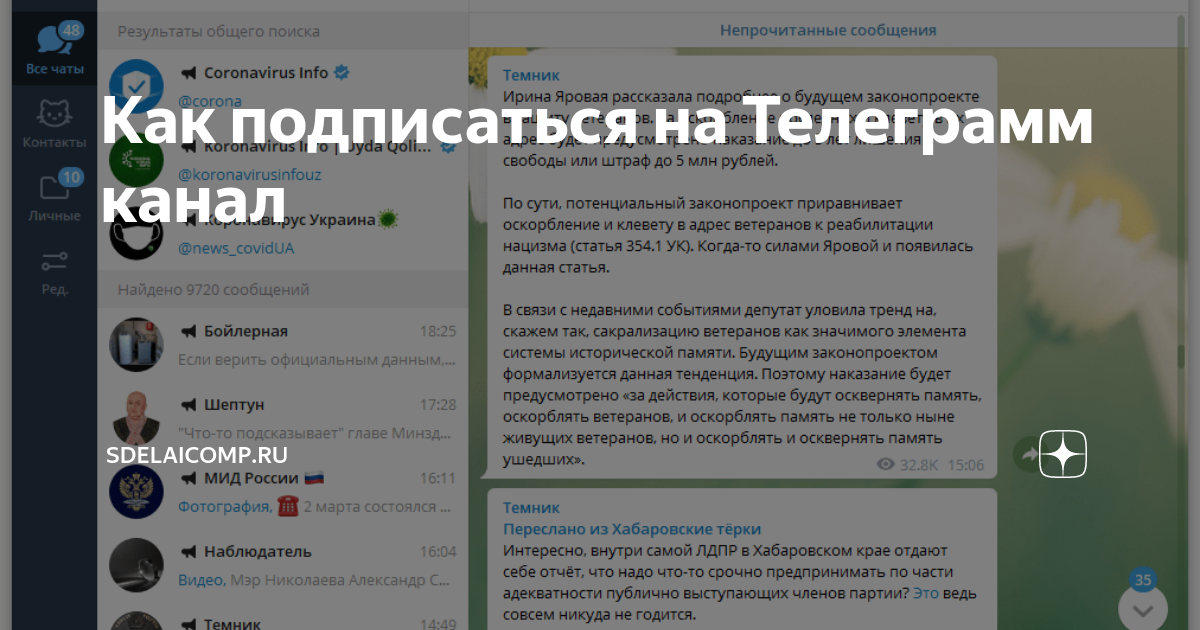Open the Переслано из Хабаровские тёрки source
The image size is (1200, 630).
[631, 530]
